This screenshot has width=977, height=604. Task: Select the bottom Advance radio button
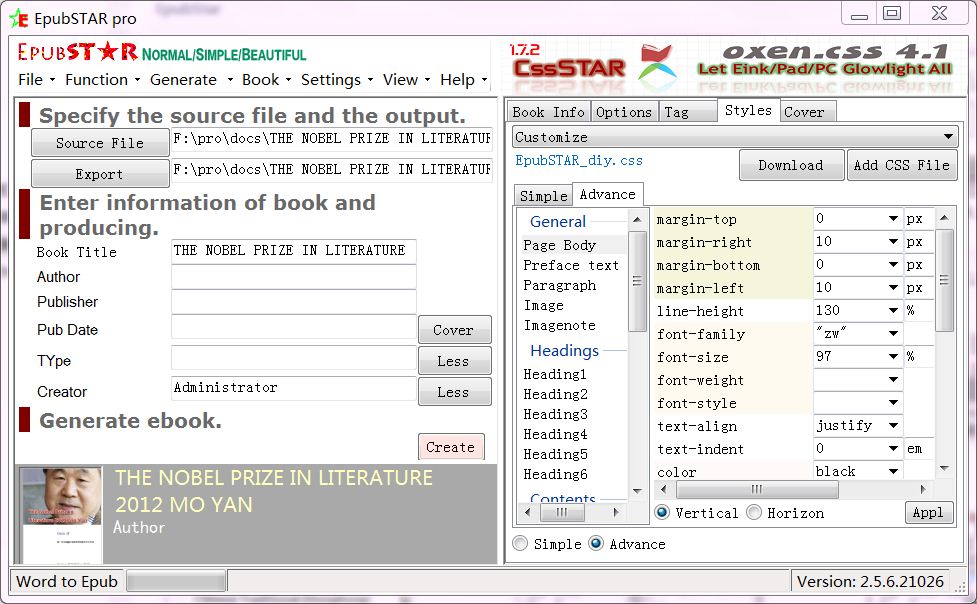click(x=596, y=544)
